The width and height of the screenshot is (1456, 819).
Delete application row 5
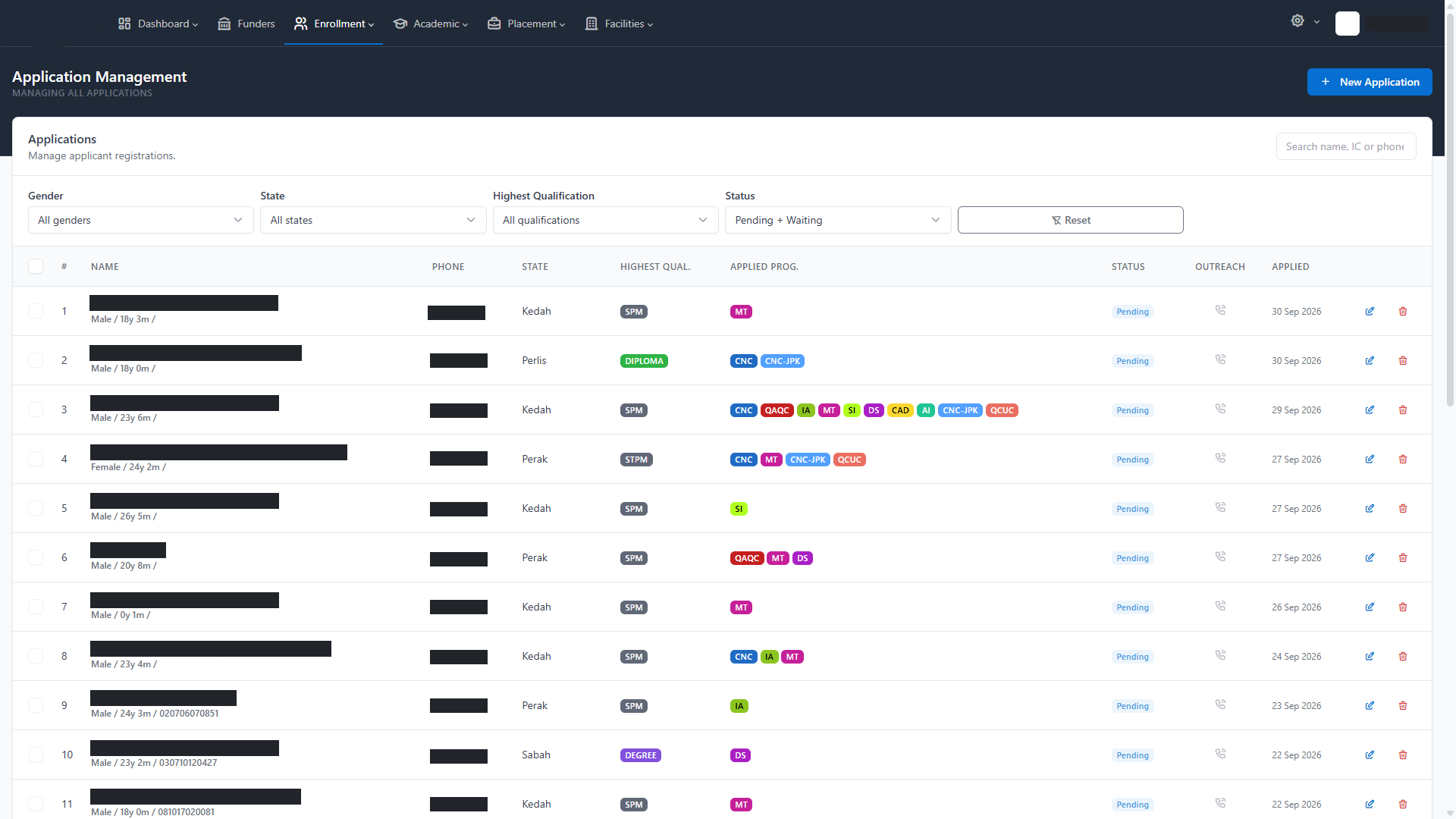point(1403,509)
